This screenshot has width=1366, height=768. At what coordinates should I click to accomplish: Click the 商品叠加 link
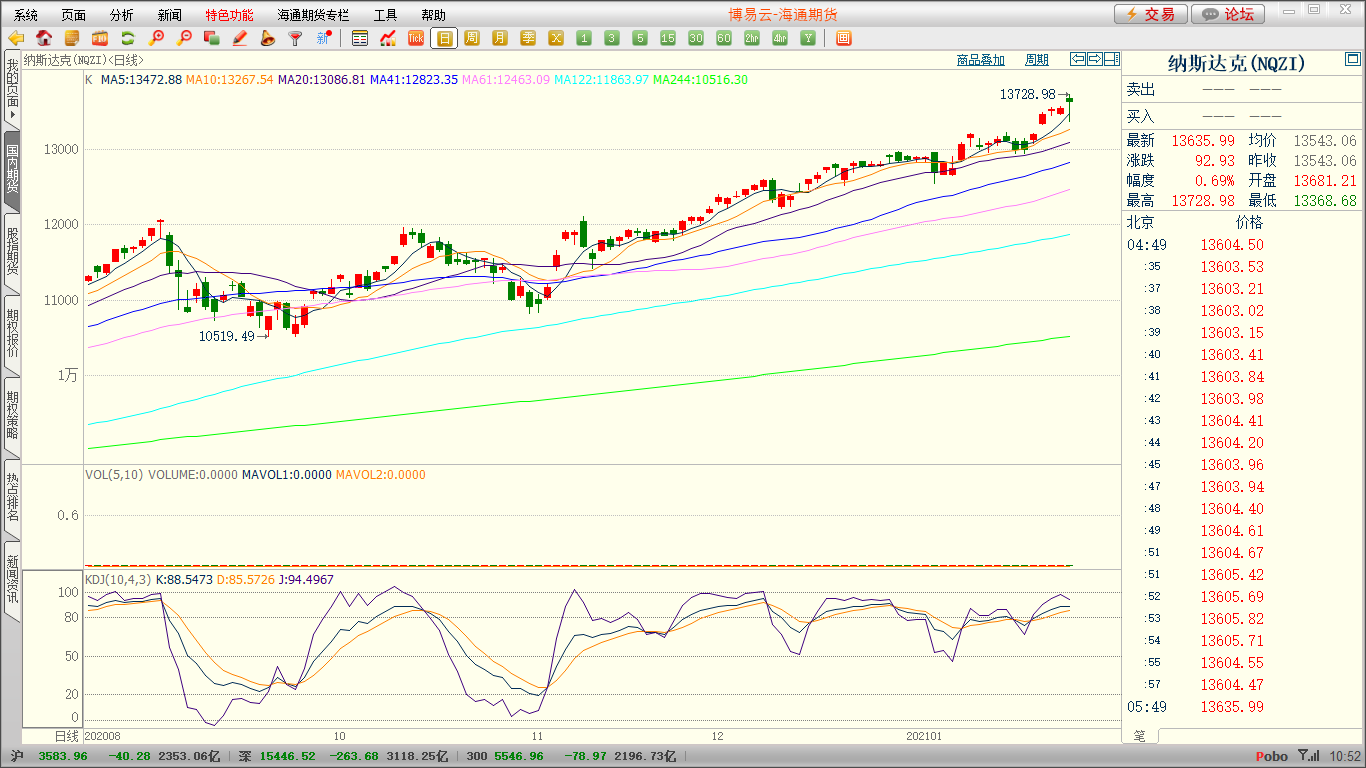pyautogui.click(x=980, y=60)
